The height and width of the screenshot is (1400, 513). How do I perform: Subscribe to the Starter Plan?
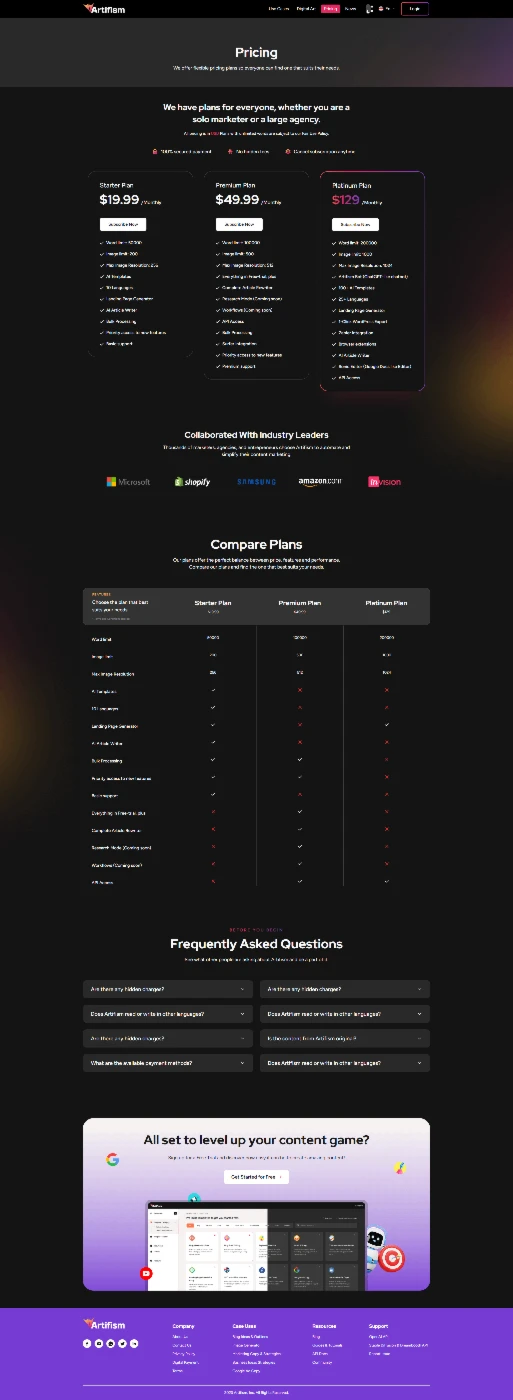point(122,225)
